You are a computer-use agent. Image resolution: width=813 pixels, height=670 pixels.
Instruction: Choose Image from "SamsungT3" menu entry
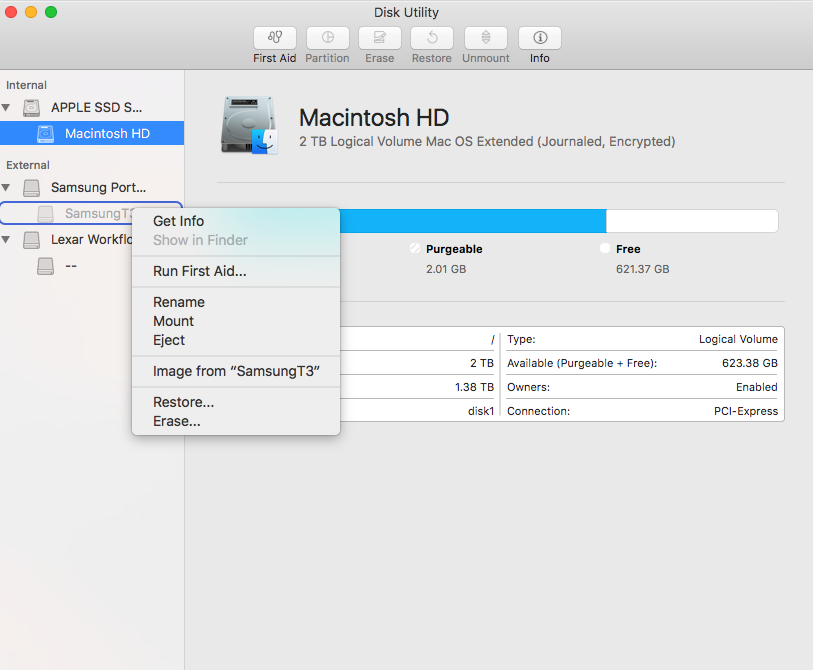click(x=236, y=371)
